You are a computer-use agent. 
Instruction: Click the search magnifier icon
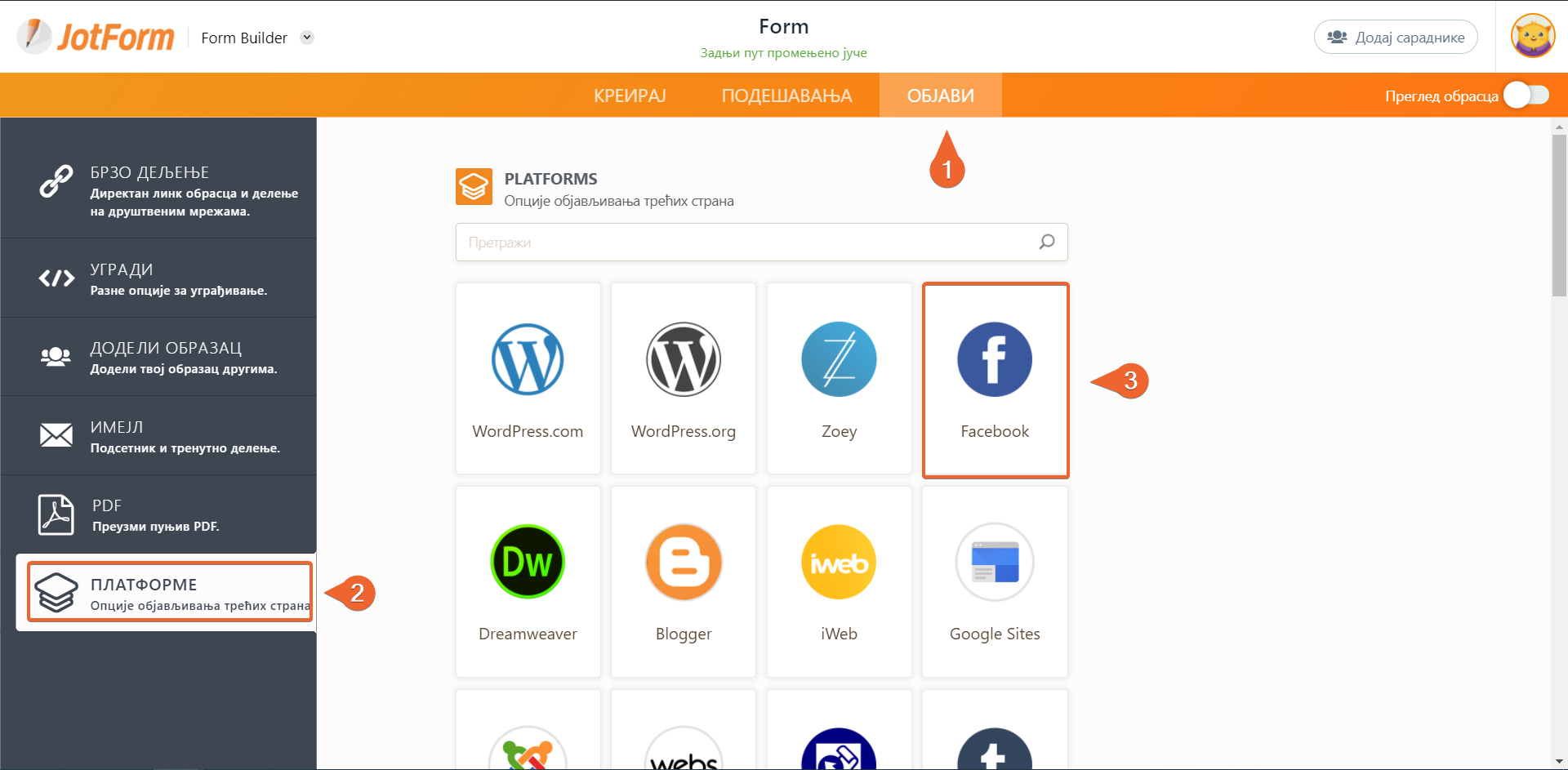point(1047,242)
